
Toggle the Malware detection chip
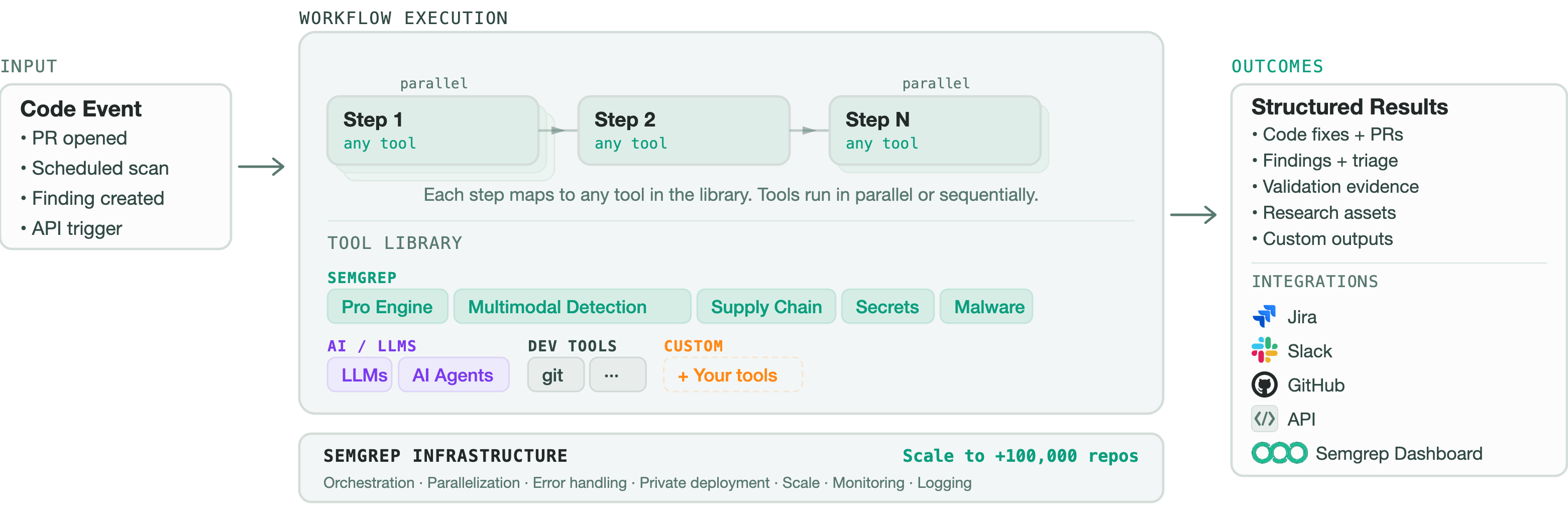[x=986, y=307]
